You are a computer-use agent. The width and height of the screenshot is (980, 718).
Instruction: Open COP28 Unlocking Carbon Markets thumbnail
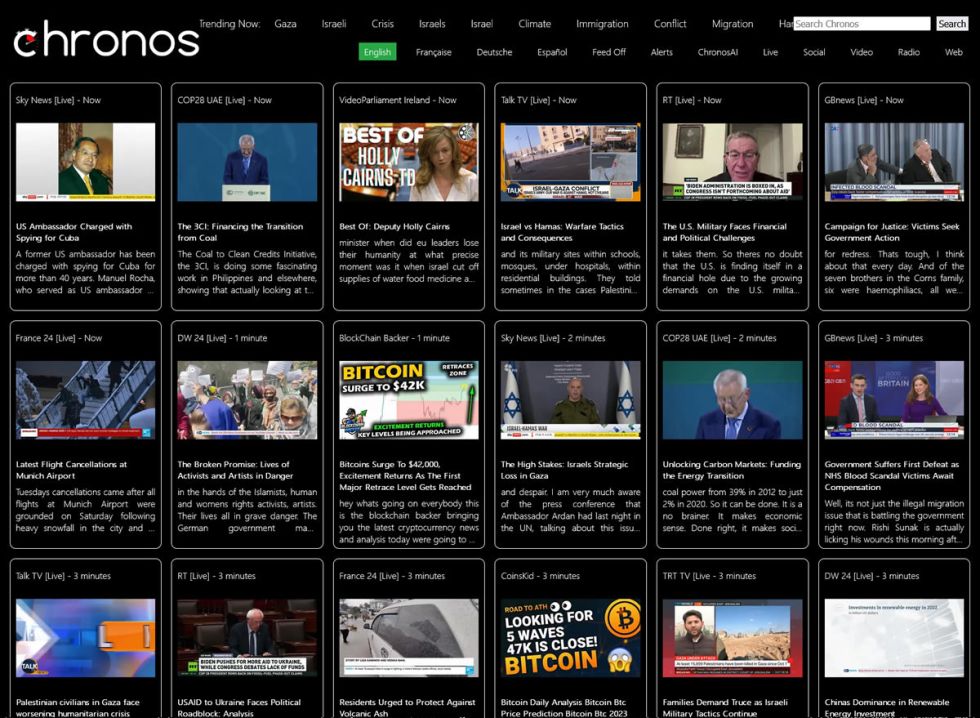tap(732, 400)
